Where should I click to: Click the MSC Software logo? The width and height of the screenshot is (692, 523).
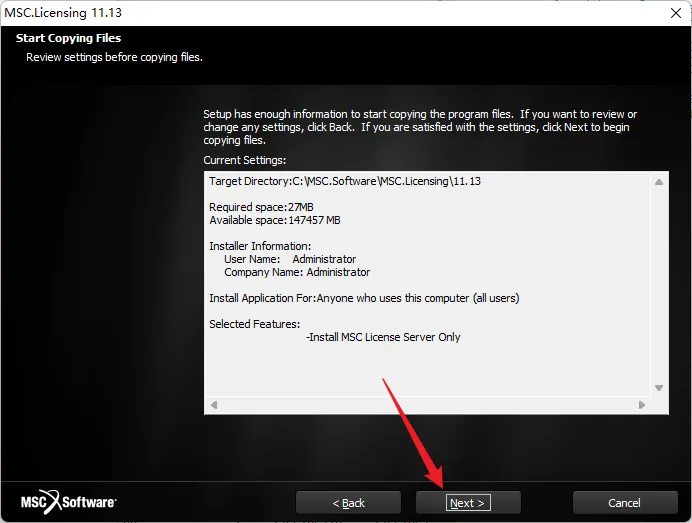(x=69, y=502)
